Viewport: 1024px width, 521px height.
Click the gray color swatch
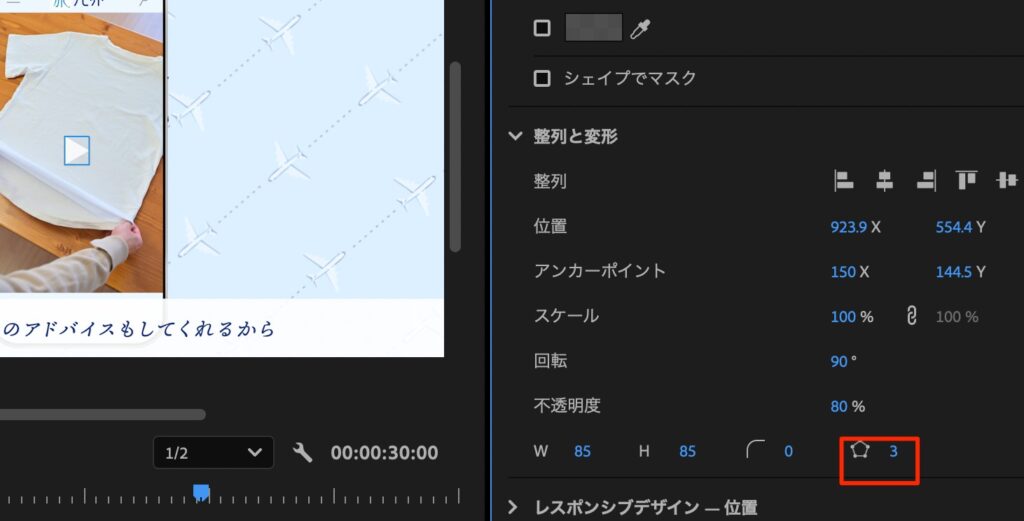point(594,28)
